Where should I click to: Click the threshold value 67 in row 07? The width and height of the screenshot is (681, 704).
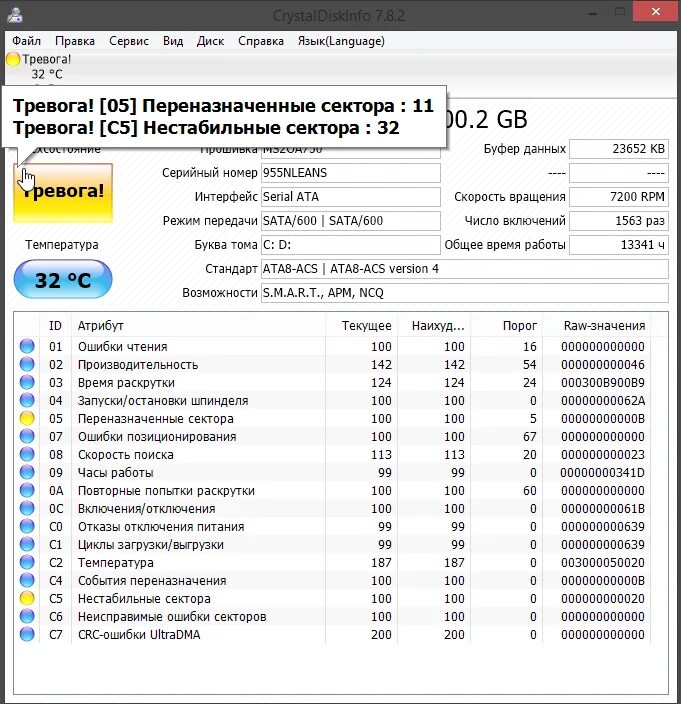pyautogui.click(x=530, y=436)
